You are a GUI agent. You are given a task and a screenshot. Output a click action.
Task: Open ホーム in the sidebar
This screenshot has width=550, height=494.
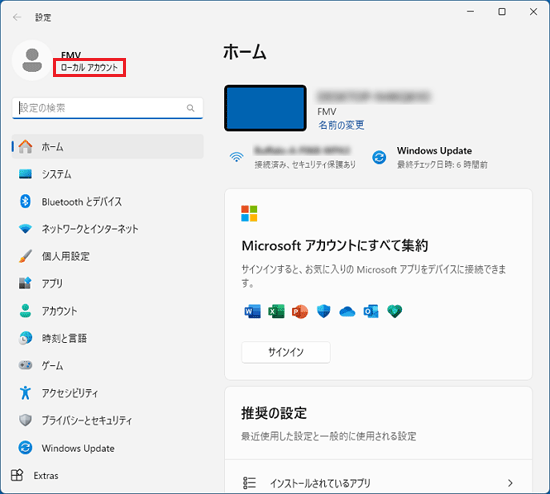click(x=108, y=146)
